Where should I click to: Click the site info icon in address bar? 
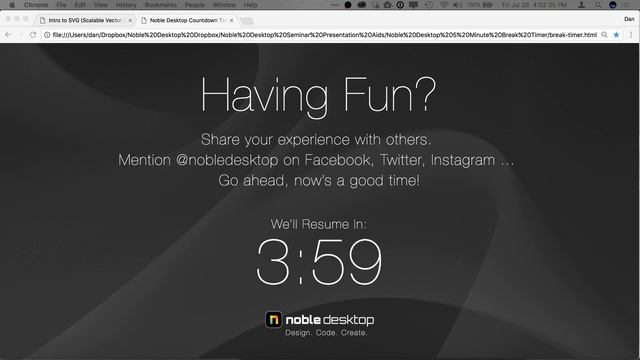pos(47,35)
